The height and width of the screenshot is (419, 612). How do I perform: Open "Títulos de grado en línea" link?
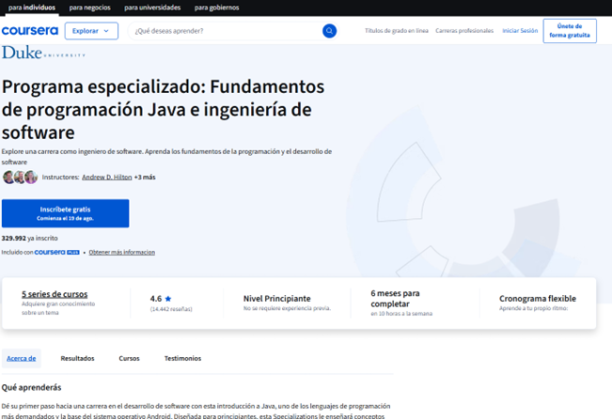click(x=395, y=31)
